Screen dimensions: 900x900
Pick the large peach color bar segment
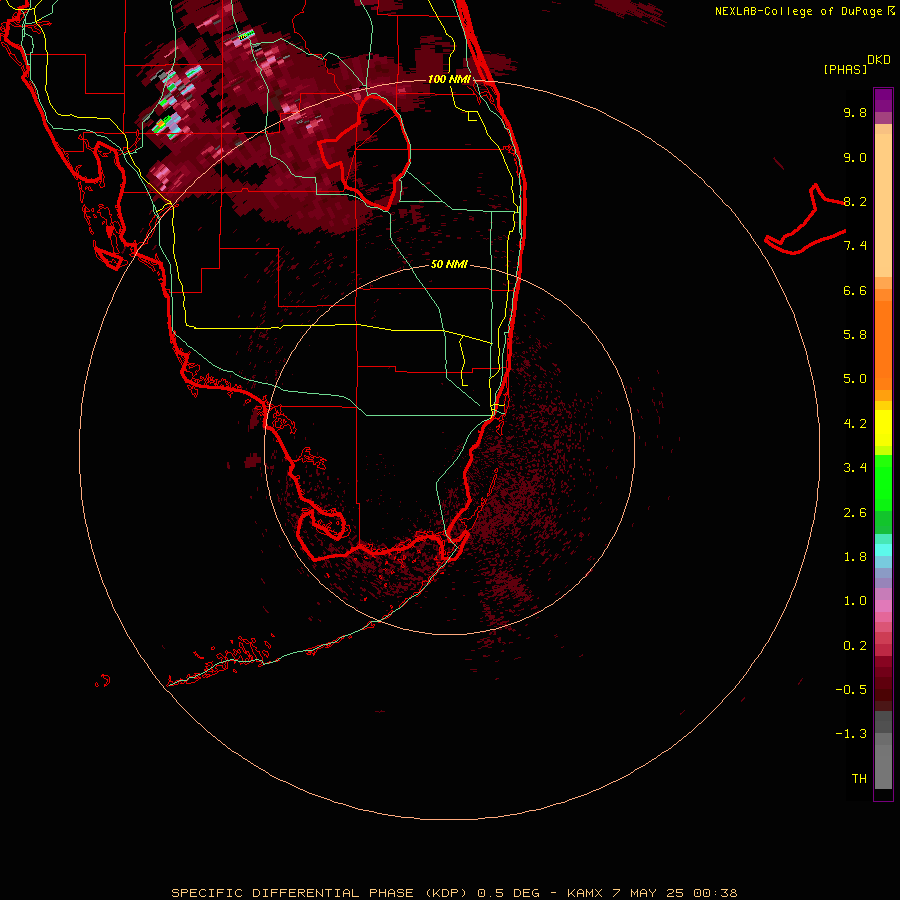[x=883, y=205]
